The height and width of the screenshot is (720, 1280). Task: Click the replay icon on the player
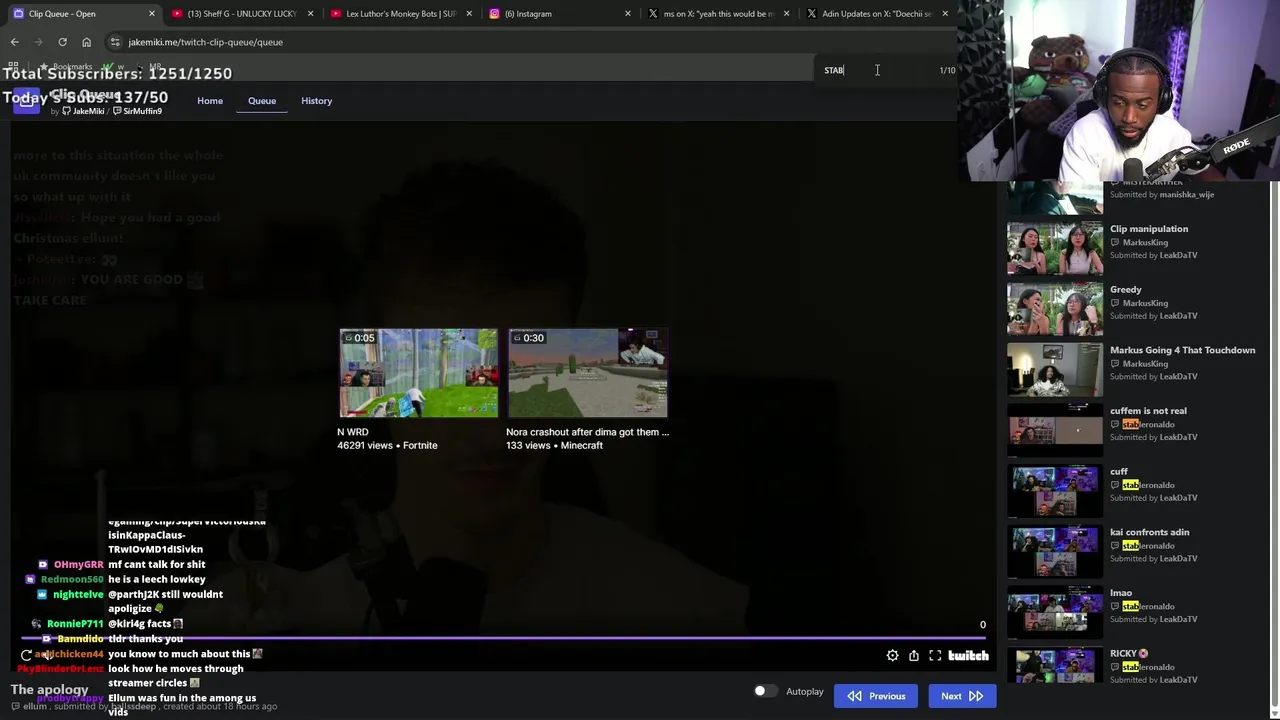click(27, 656)
